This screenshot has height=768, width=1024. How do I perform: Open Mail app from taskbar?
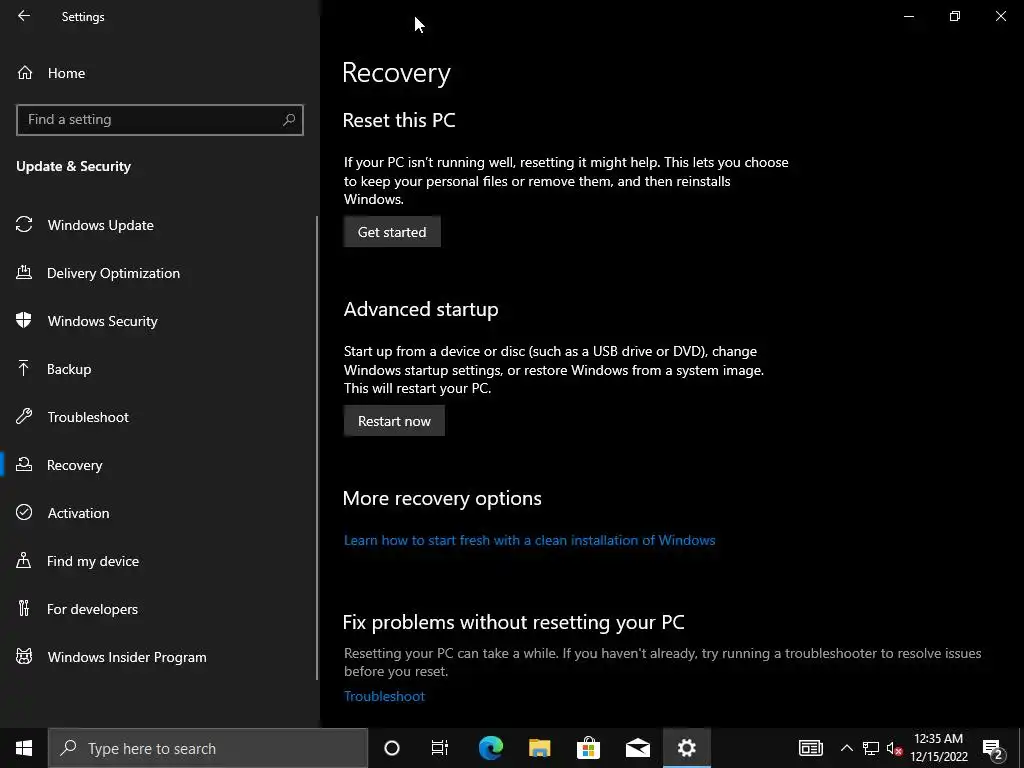[637, 748]
